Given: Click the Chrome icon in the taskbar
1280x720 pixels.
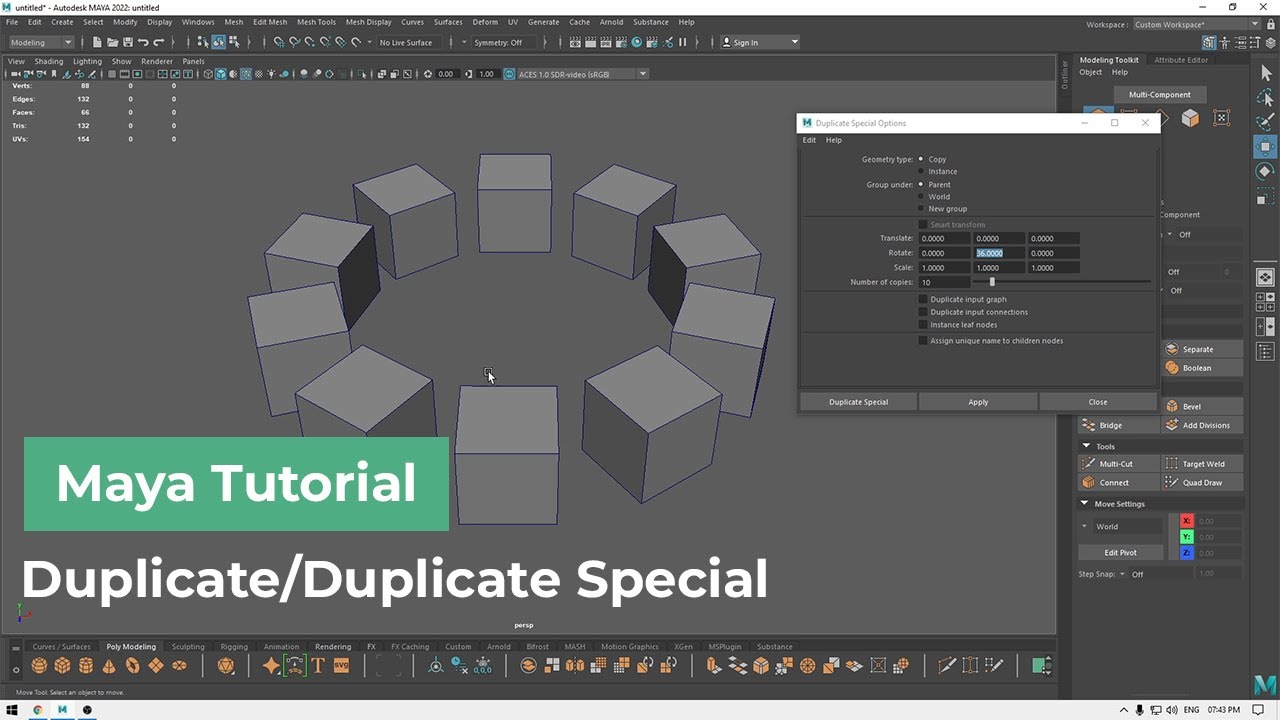Looking at the screenshot, I should [x=38, y=710].
